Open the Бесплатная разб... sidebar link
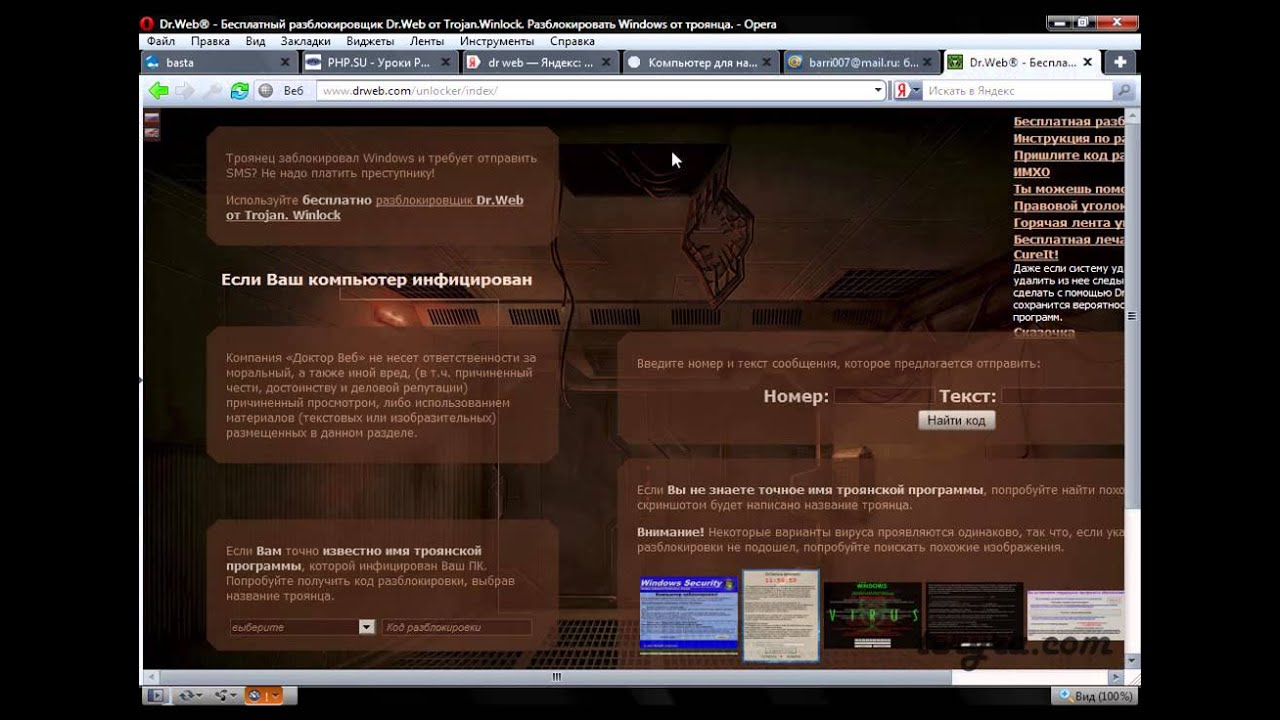 pos(1069,121)
